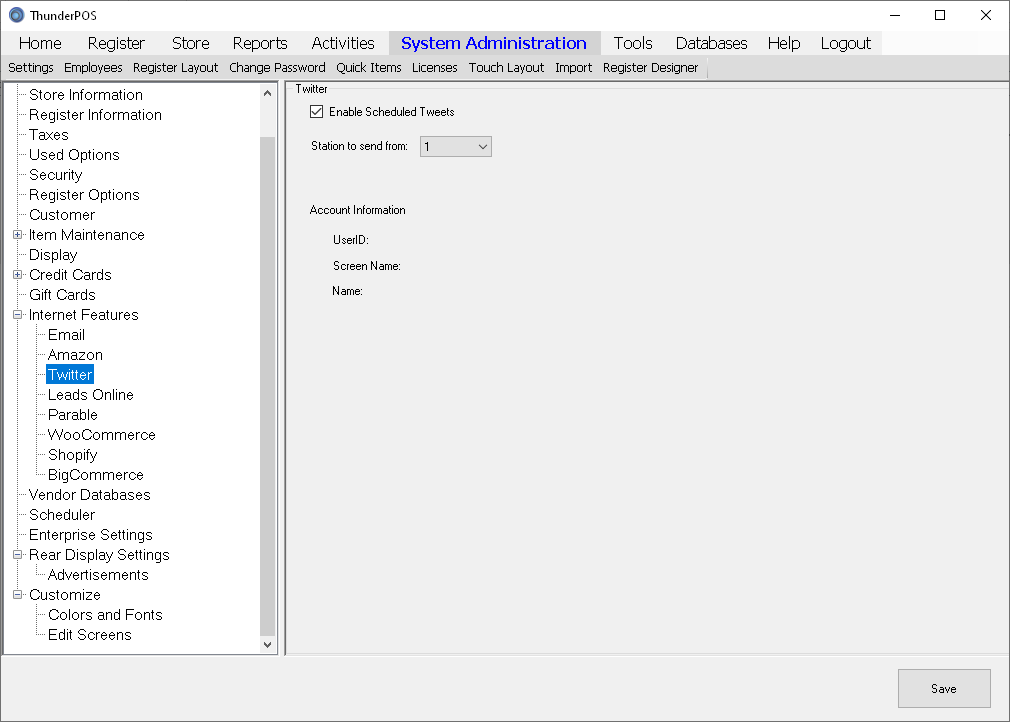The width and height of the screenshot is (1010, 722).
Task: Maximize the ThunderPOS window
Action: [x=940, y=15]
